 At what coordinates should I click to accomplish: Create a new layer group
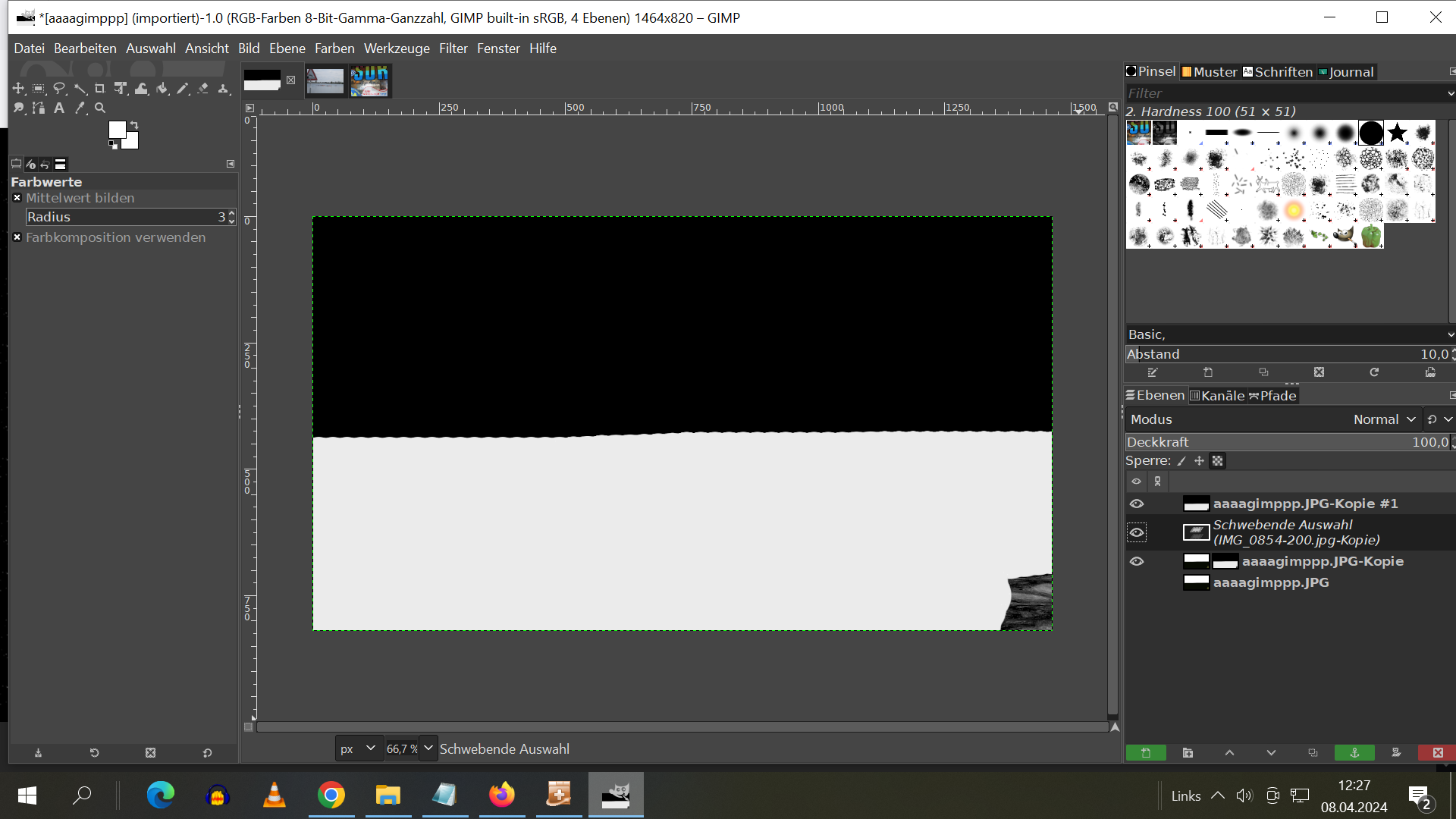click(1188, 752)
